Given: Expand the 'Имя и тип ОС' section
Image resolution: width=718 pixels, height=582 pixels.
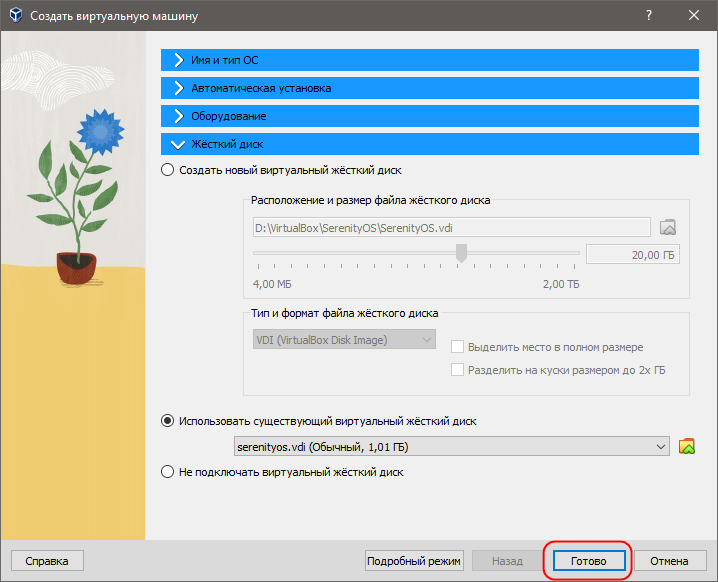Looking at the screenshot, I should point(430,60).
